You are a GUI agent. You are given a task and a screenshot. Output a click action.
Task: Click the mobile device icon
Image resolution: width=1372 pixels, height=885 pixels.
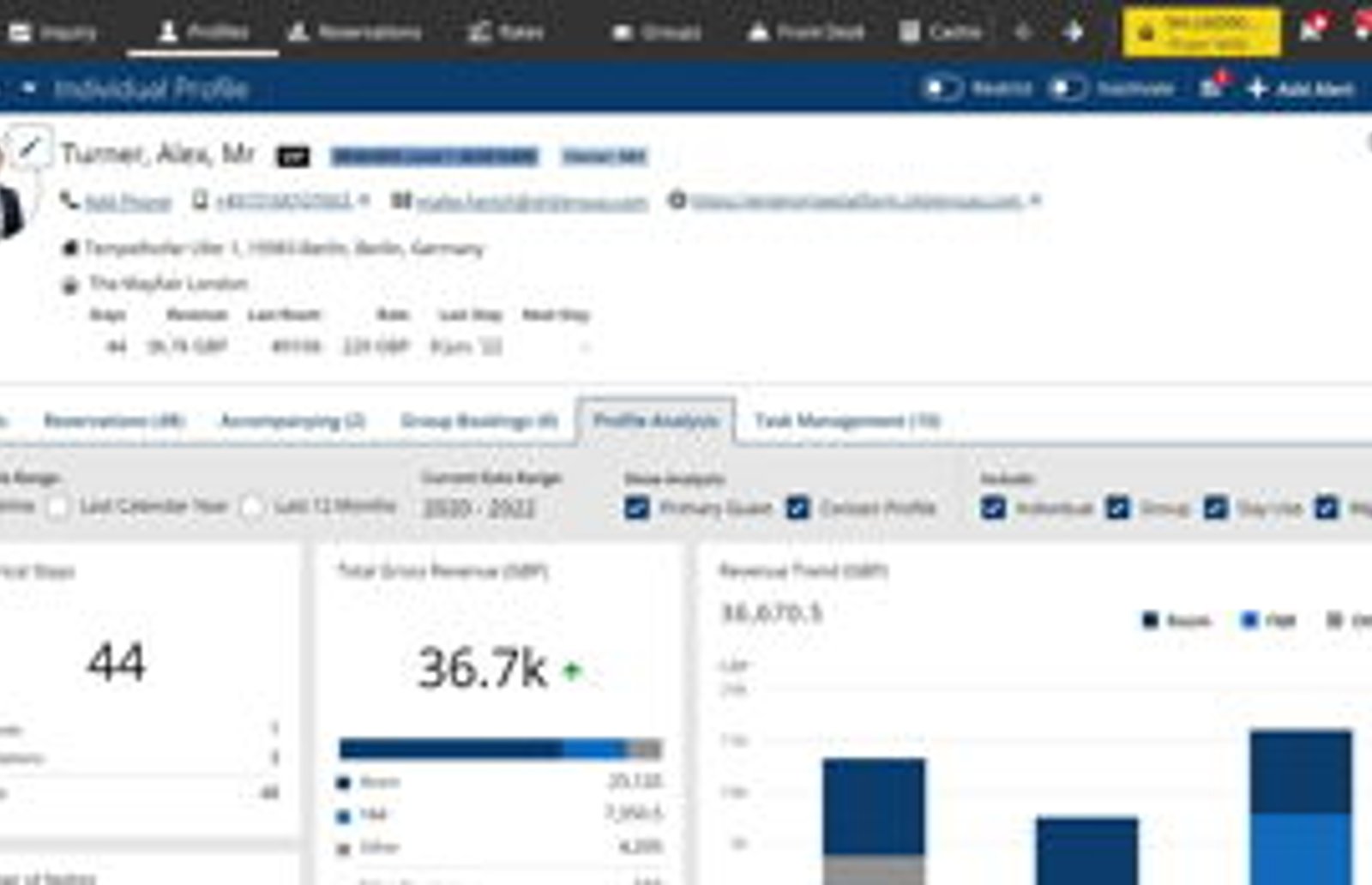200,201
